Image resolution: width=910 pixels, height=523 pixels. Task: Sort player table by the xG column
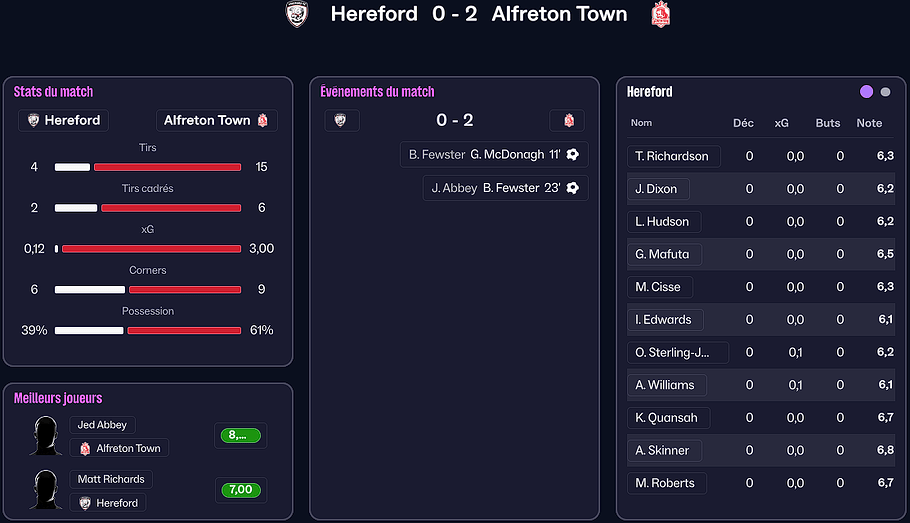(x=781, y=123)
